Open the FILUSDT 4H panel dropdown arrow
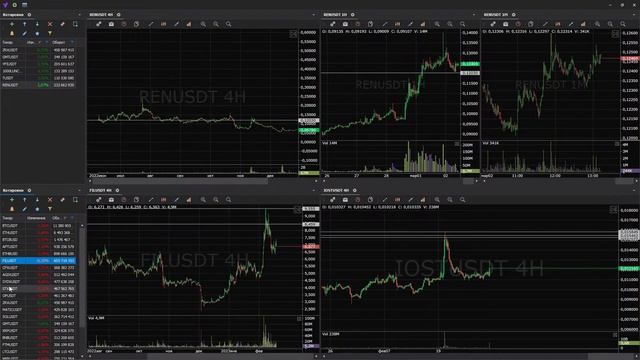 313,190
